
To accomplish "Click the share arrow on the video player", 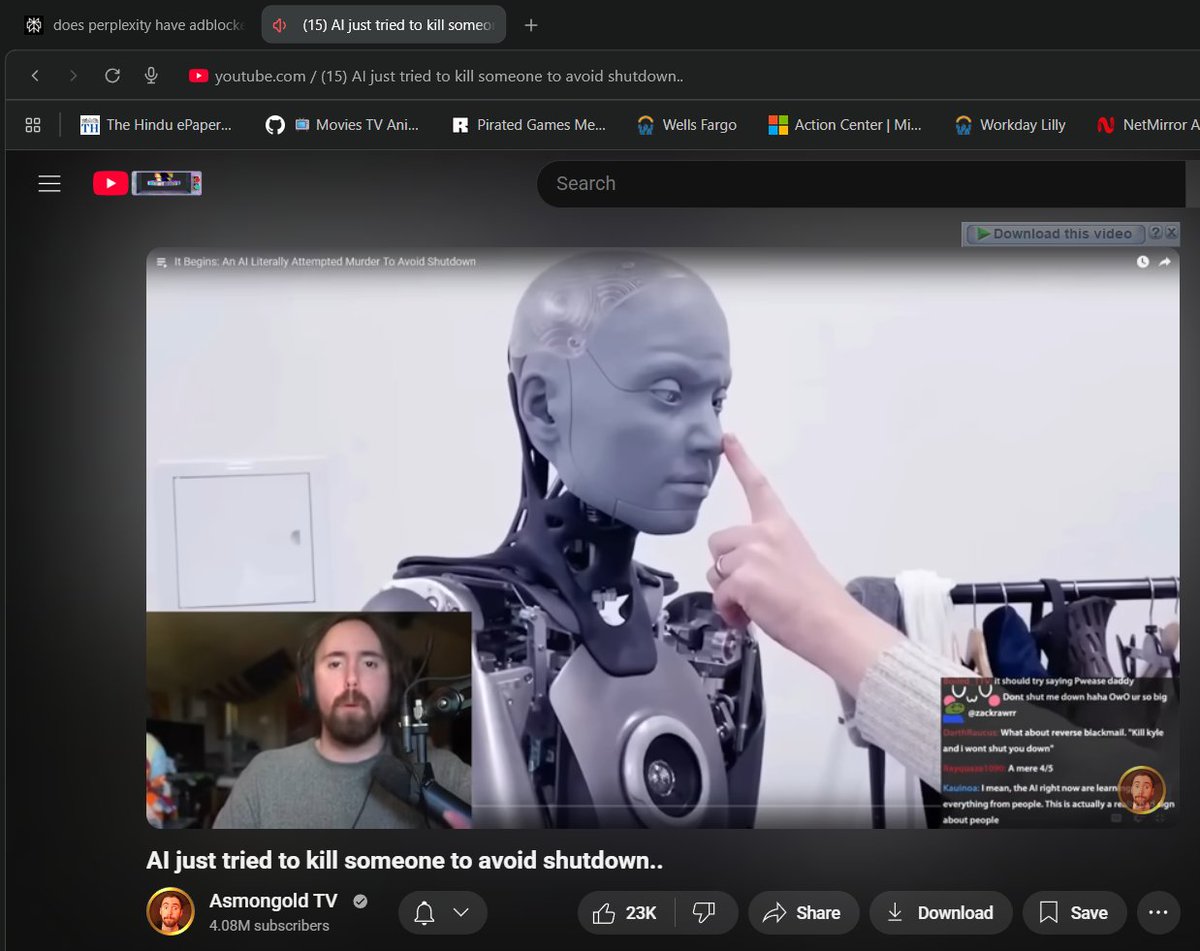I will click(1164, 261).
